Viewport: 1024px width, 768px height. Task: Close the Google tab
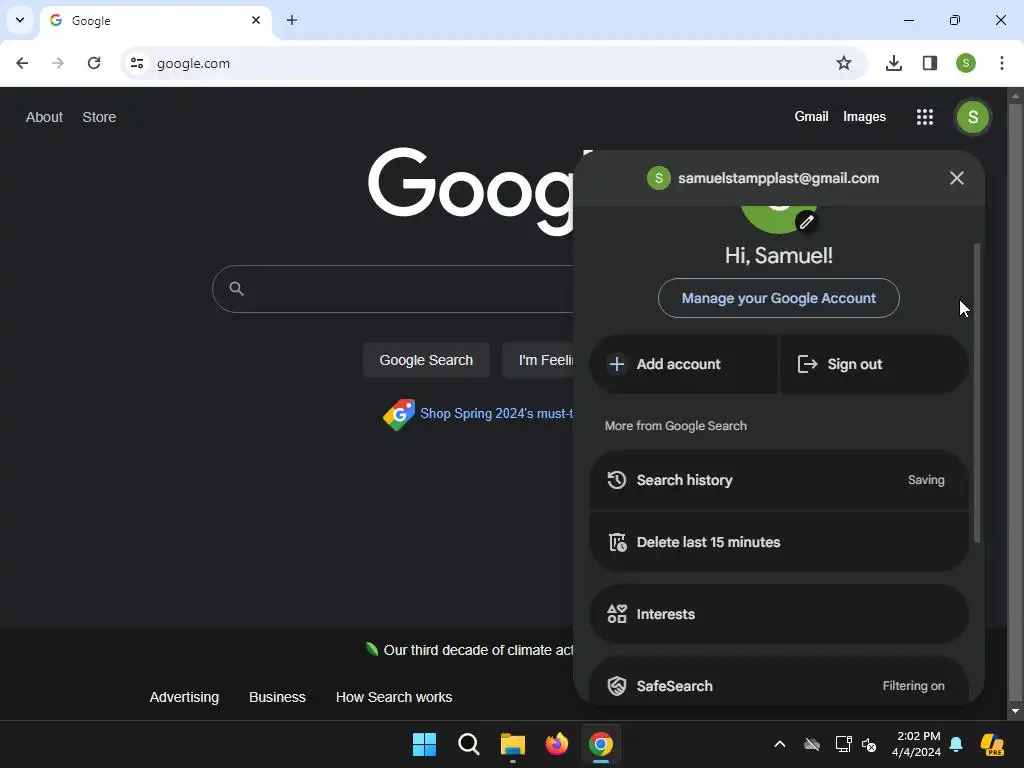[x=256, y=20]
